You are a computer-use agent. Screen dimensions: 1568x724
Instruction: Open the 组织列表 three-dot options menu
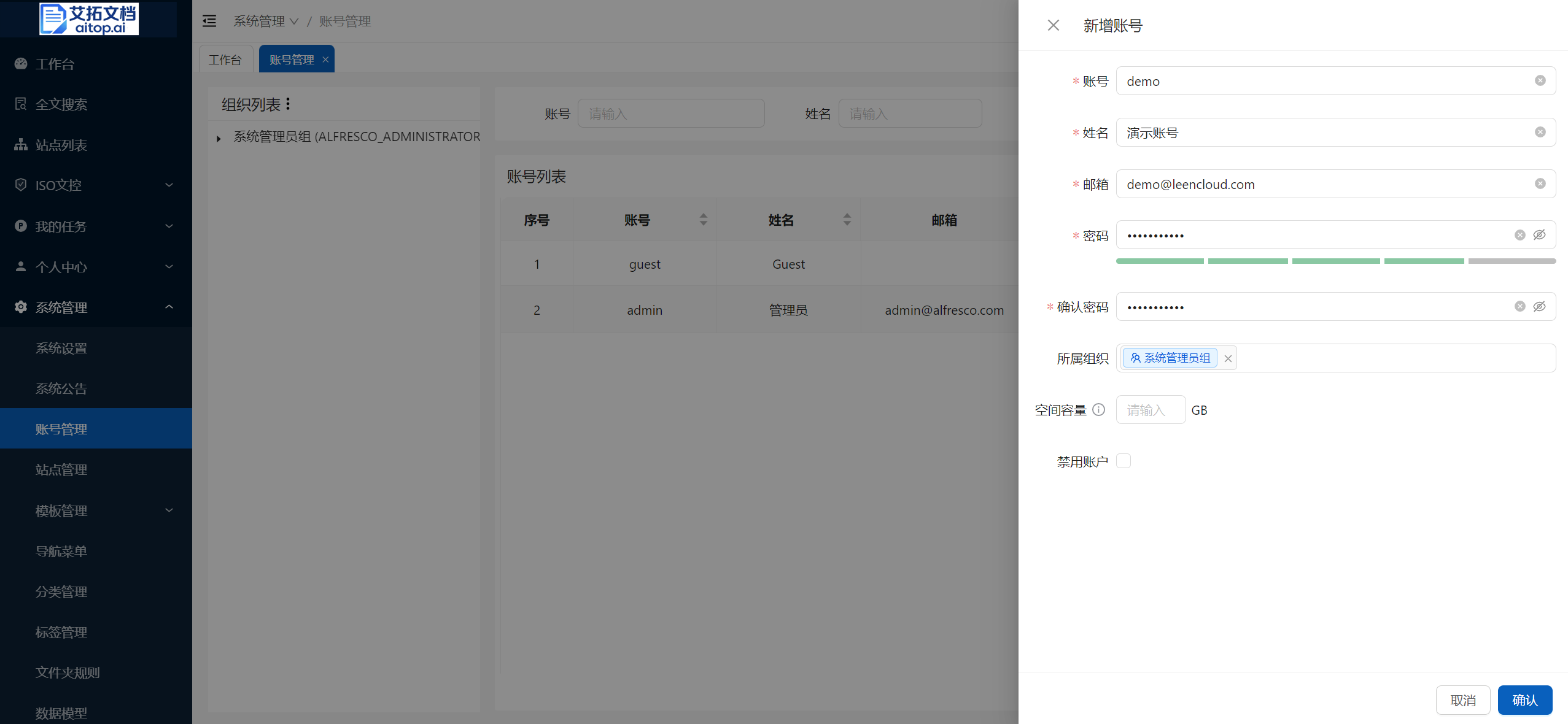(288, 104)
